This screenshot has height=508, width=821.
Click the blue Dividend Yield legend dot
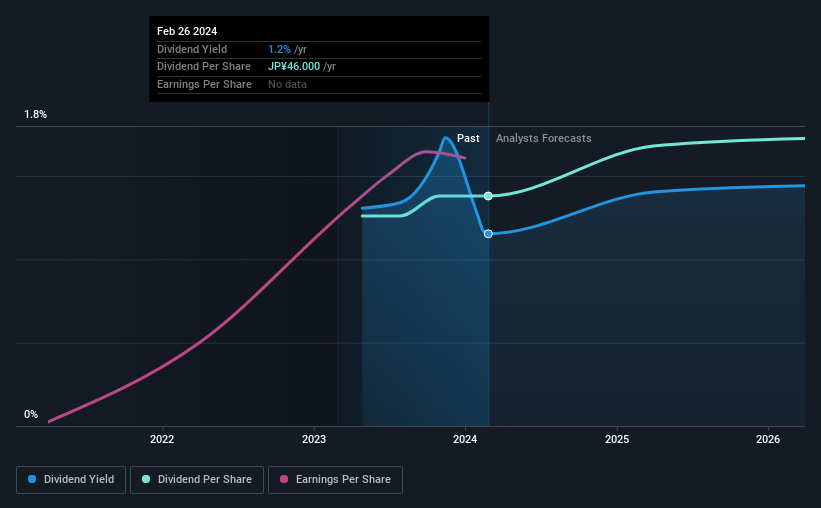(32, 479)
